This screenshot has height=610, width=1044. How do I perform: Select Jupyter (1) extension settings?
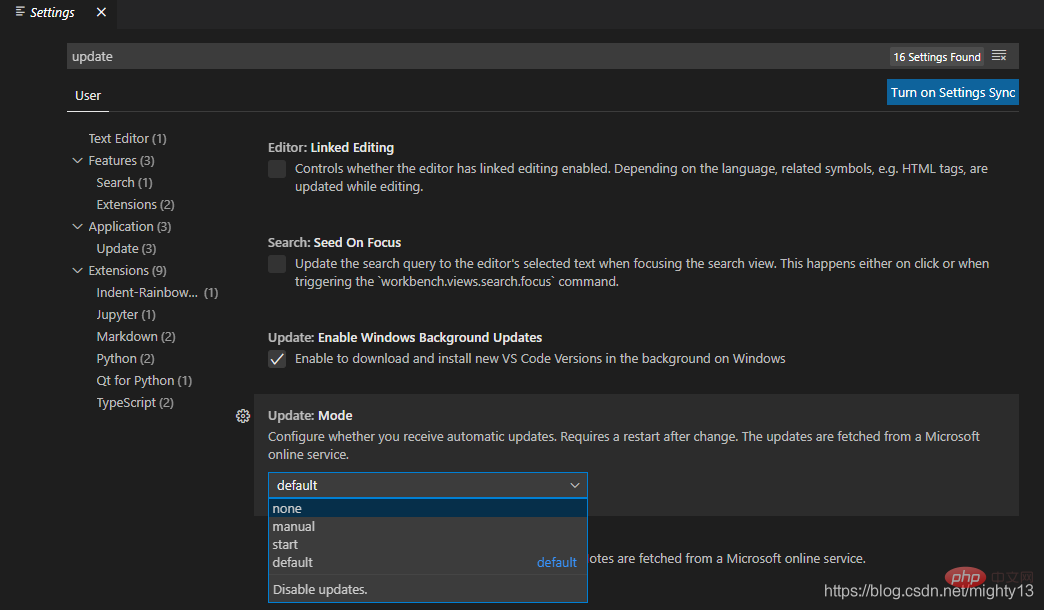(126, 314)
